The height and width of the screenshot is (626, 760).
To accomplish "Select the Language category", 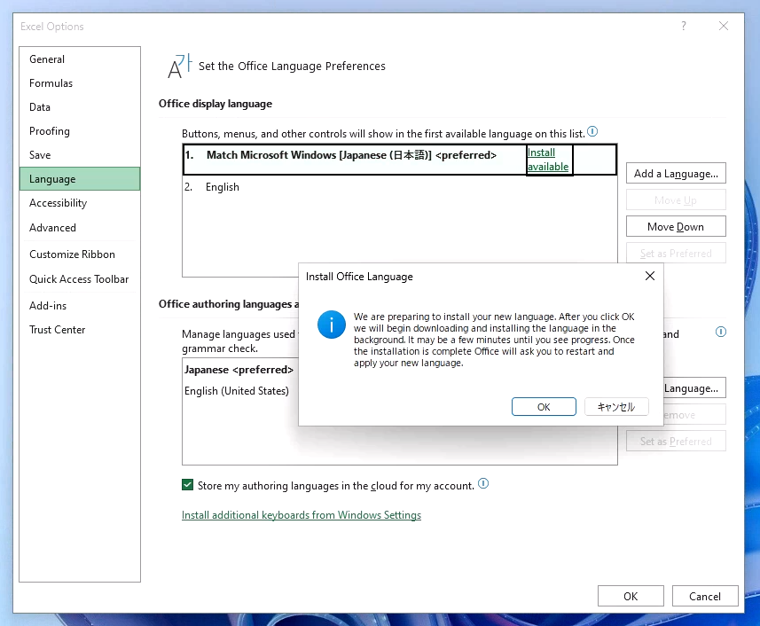I will tap(79, 179).
